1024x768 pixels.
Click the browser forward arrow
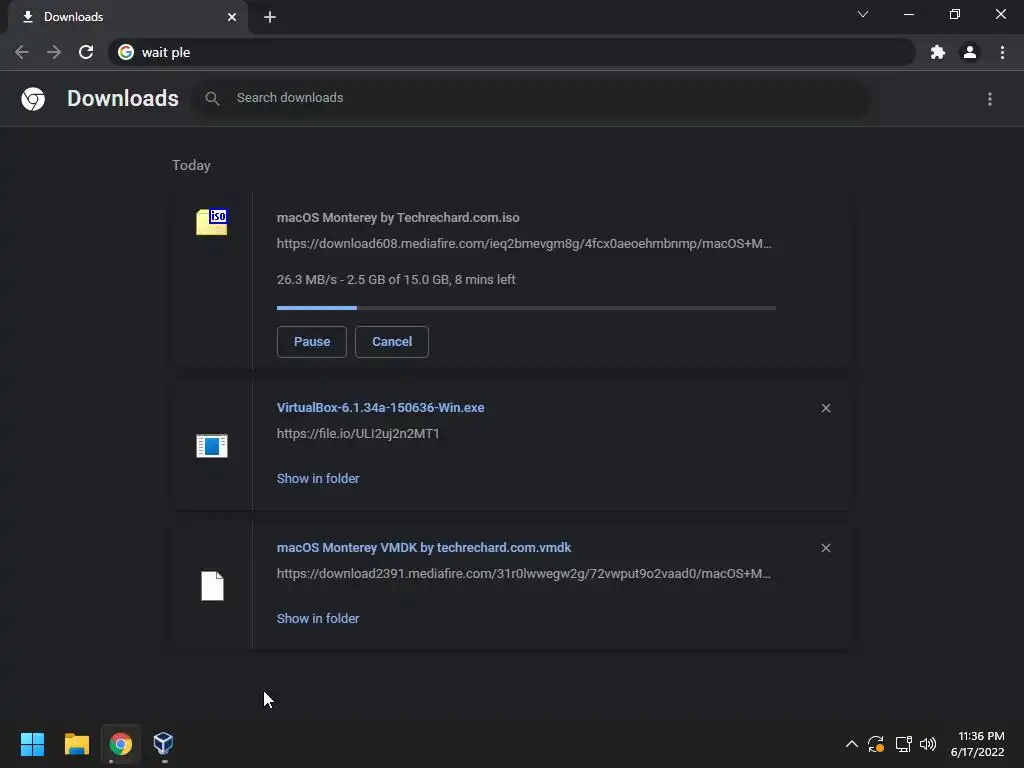coord(54,52)
